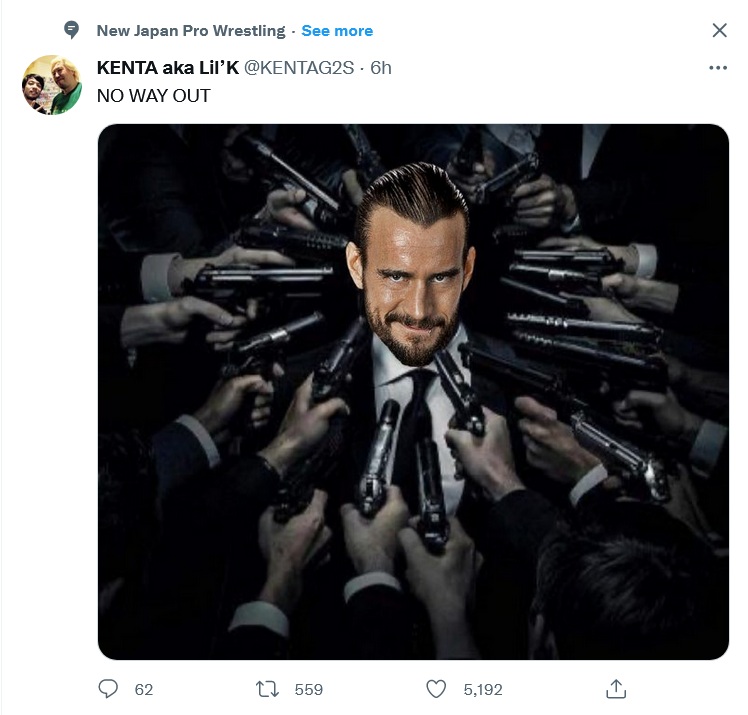This screenshot has height=715, width=748.
Task: Click the reply count 62
Action: pyautogui.click(x=143, y=689)
